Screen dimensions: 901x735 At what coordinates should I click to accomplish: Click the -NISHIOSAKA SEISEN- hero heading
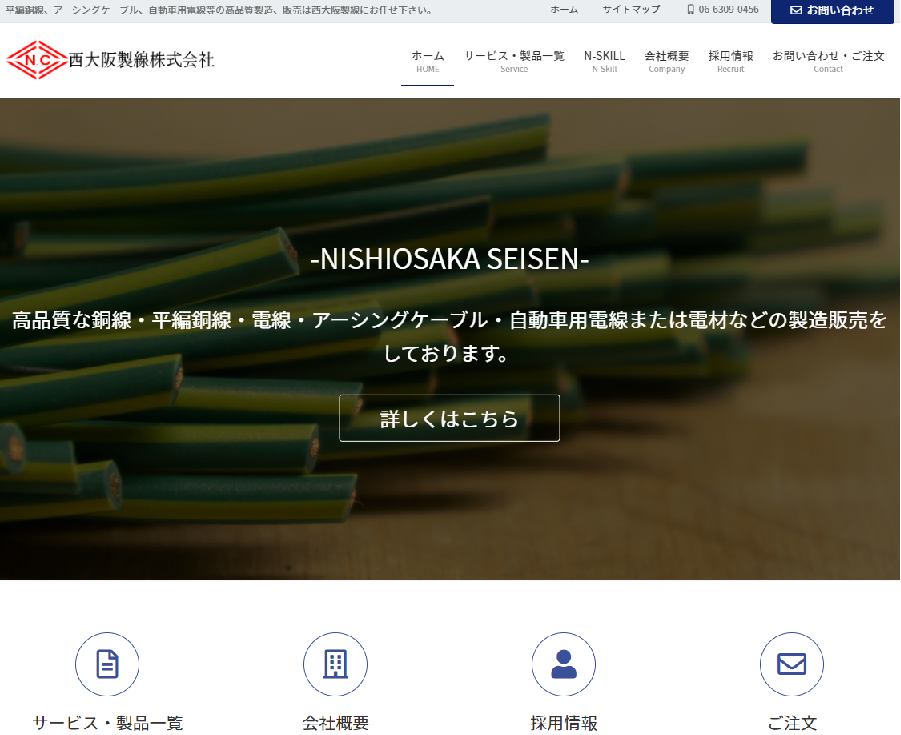coord(449,259)
